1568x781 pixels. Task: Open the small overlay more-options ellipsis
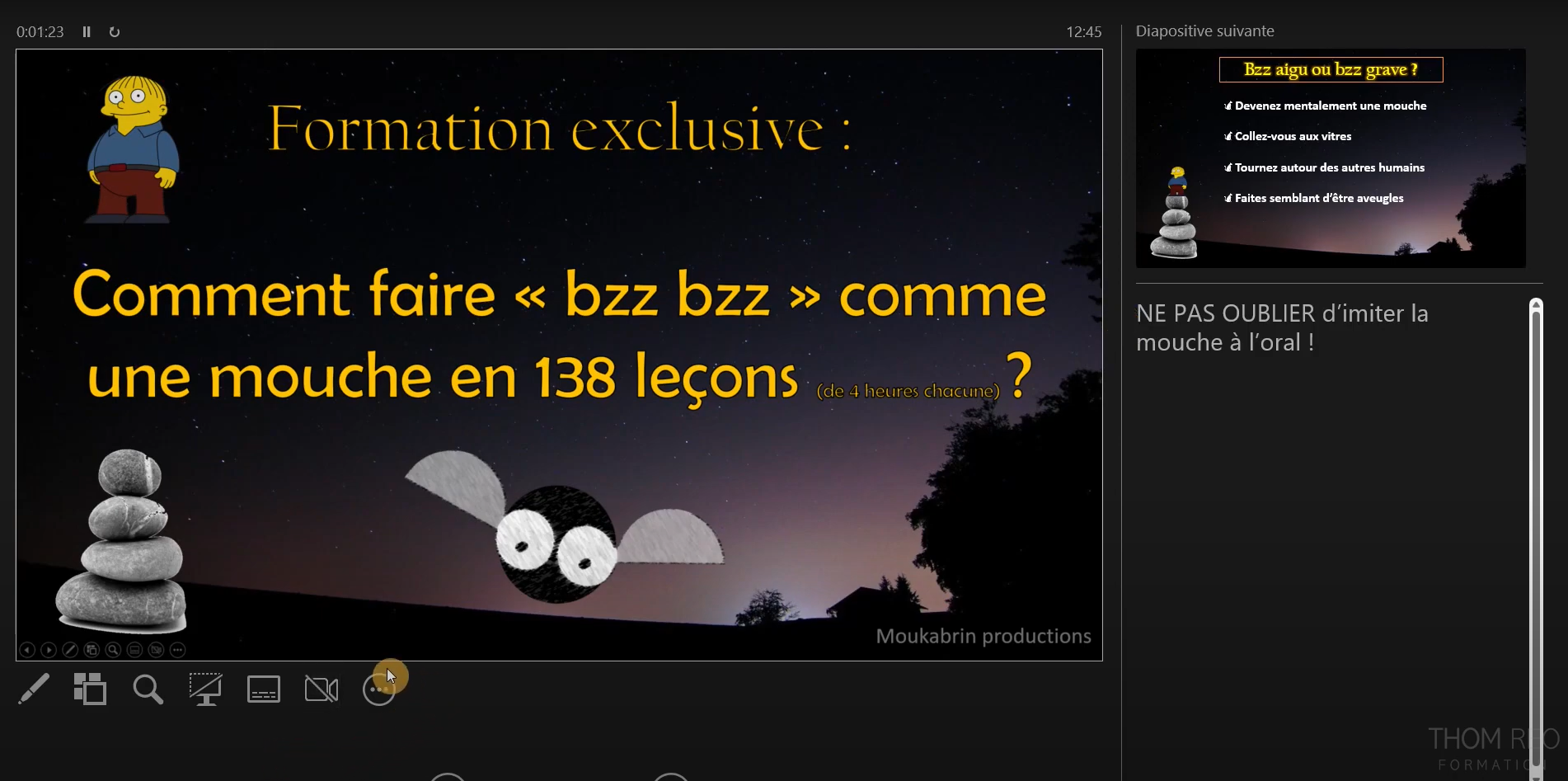pos(177,650)
